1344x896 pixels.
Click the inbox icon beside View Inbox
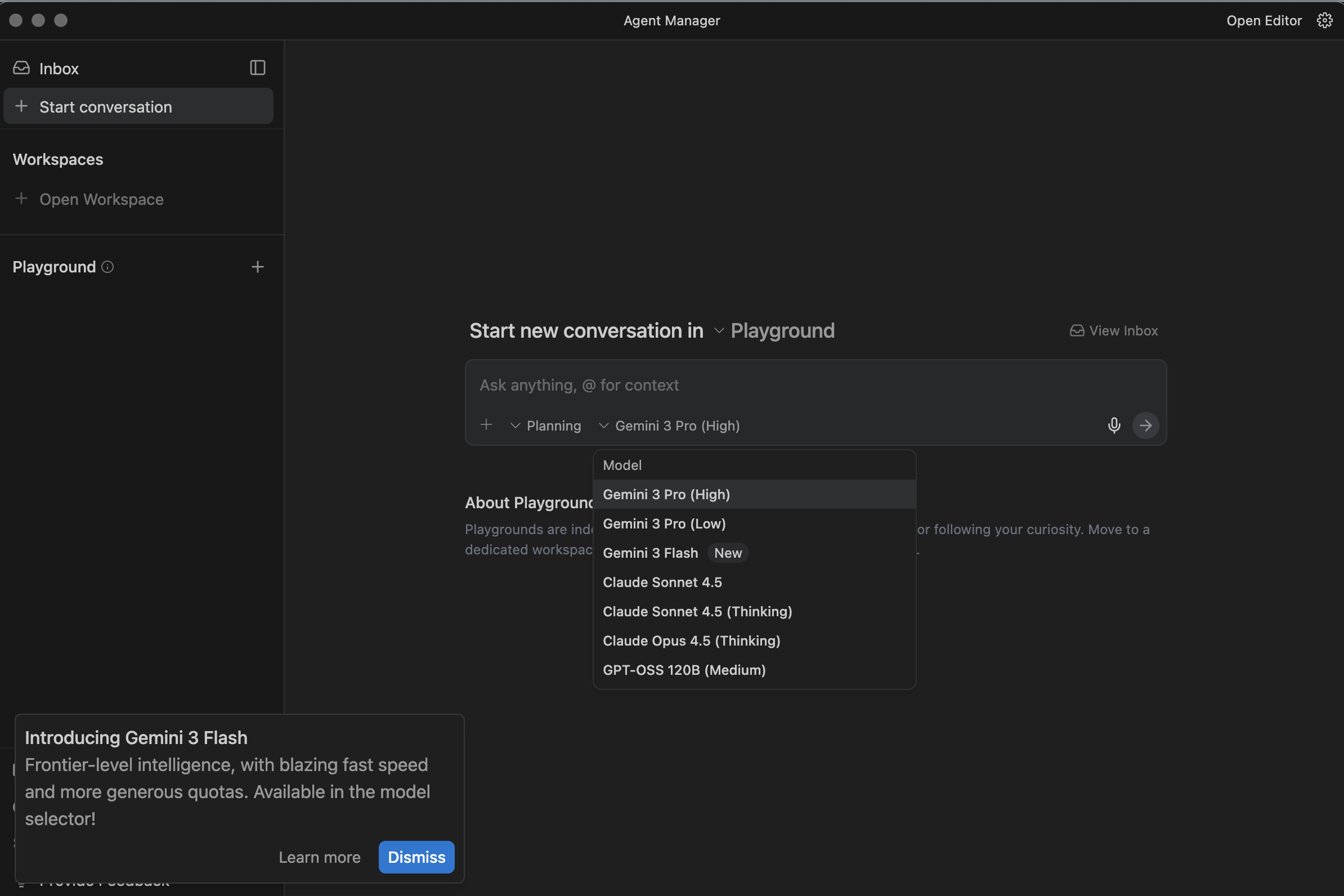[x=1077, y=331]
